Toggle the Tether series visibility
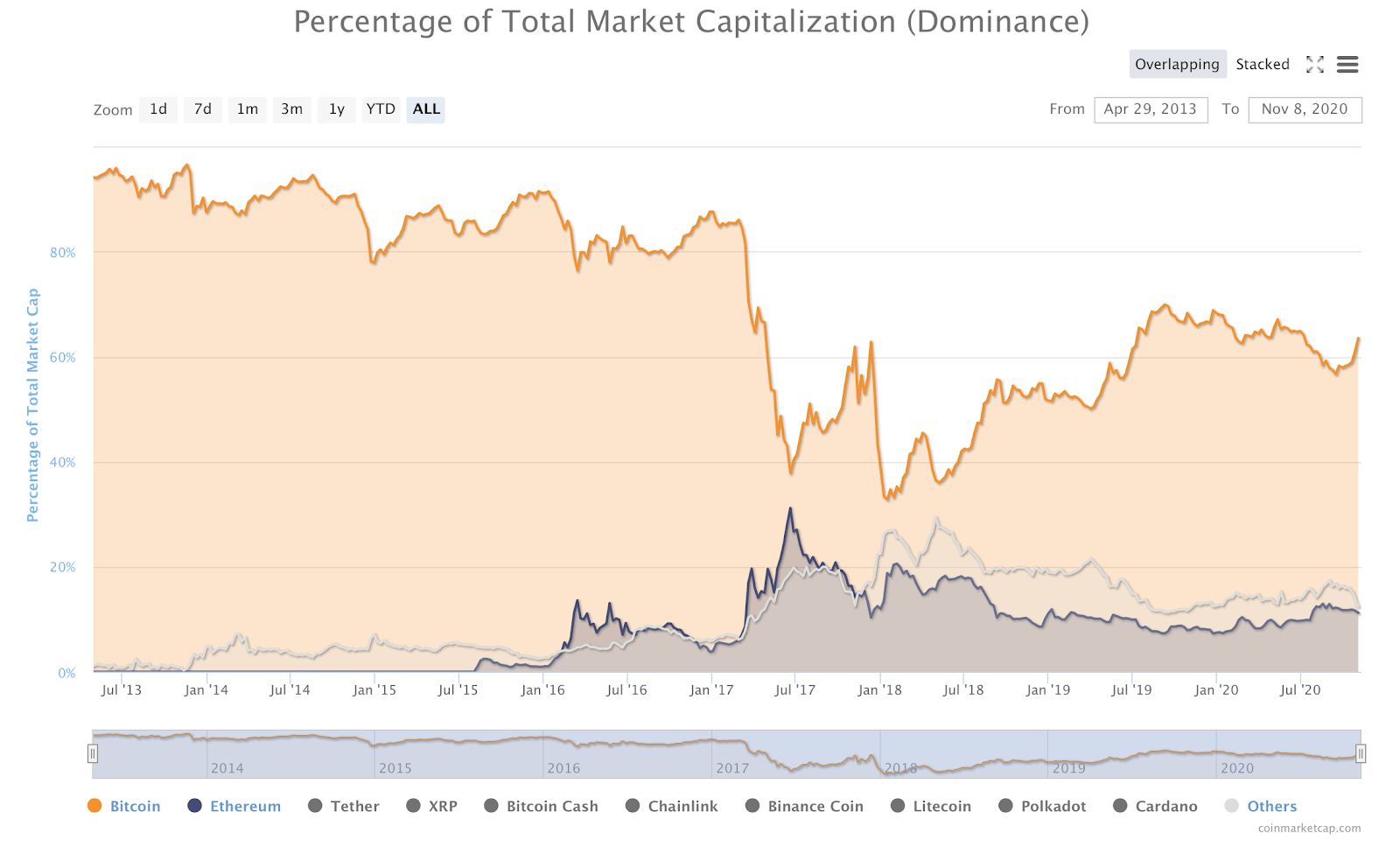1400x847 pixels. (x=316, y=806)
